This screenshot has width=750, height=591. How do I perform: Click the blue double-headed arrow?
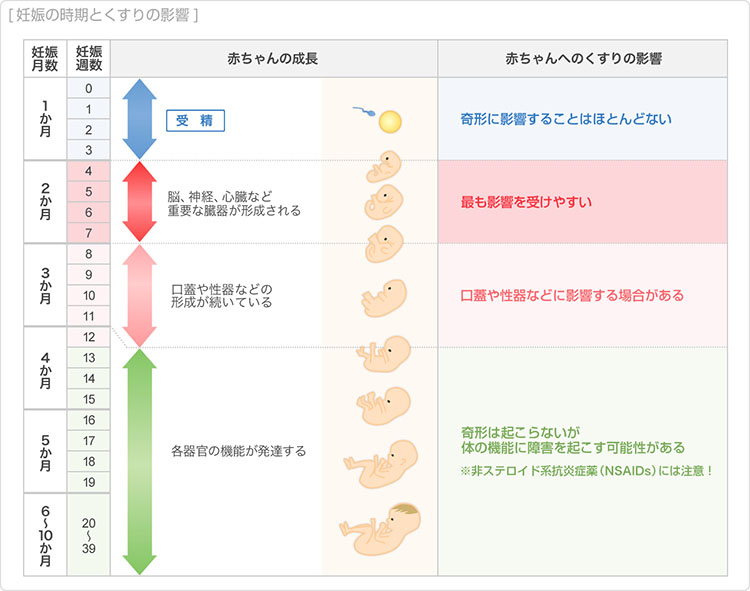coord(139,119)
